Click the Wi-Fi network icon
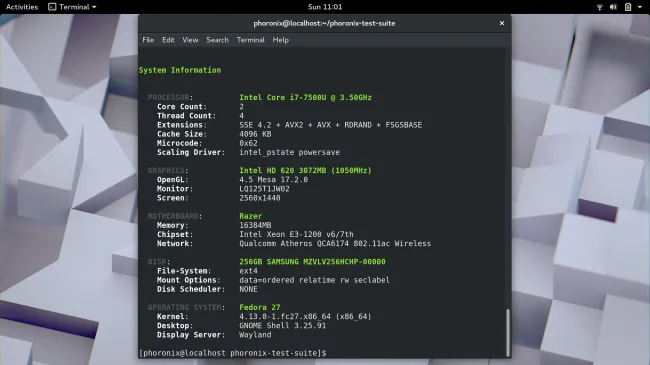This screenshot has width=650, height=365. click(x=599, y=7)
